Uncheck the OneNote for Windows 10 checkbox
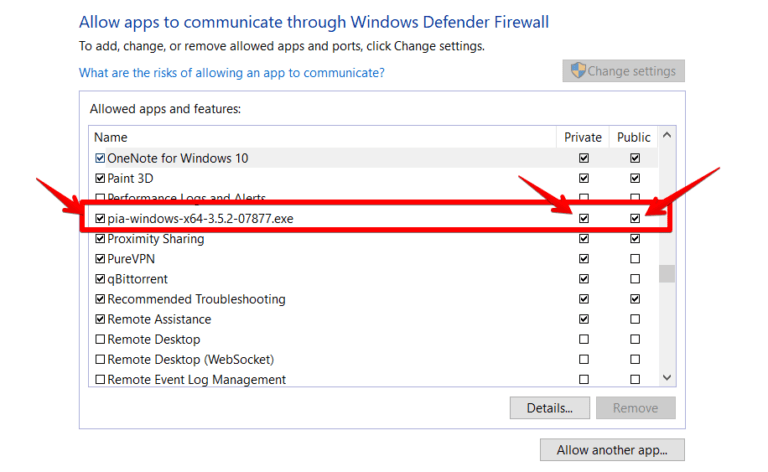 tap(100, 158)
